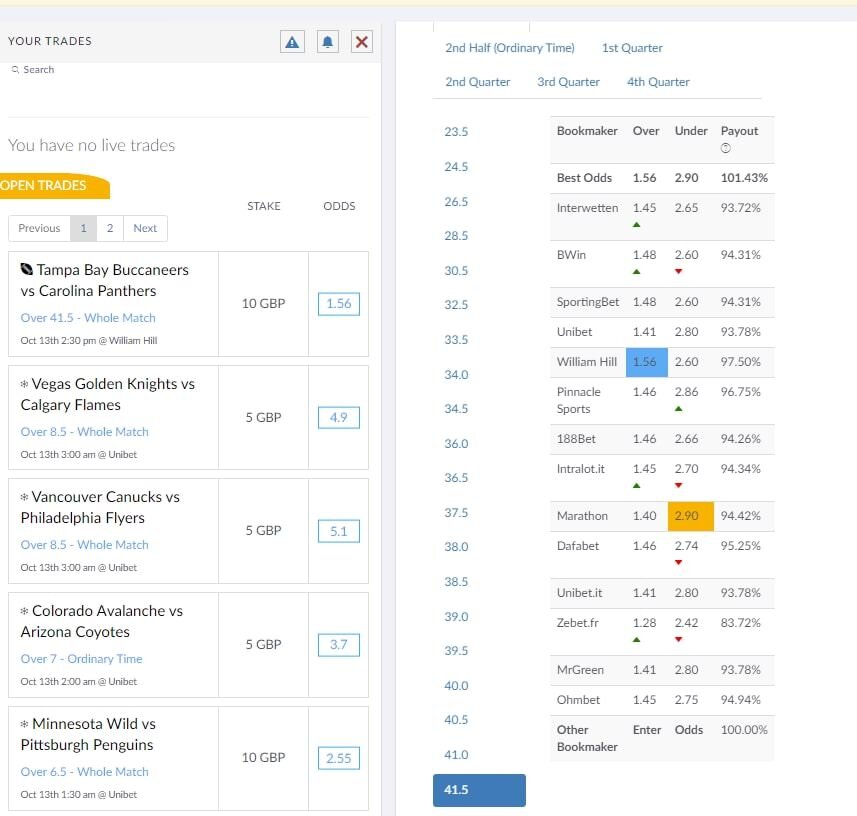Click the Payout help question mark icon

725,148
